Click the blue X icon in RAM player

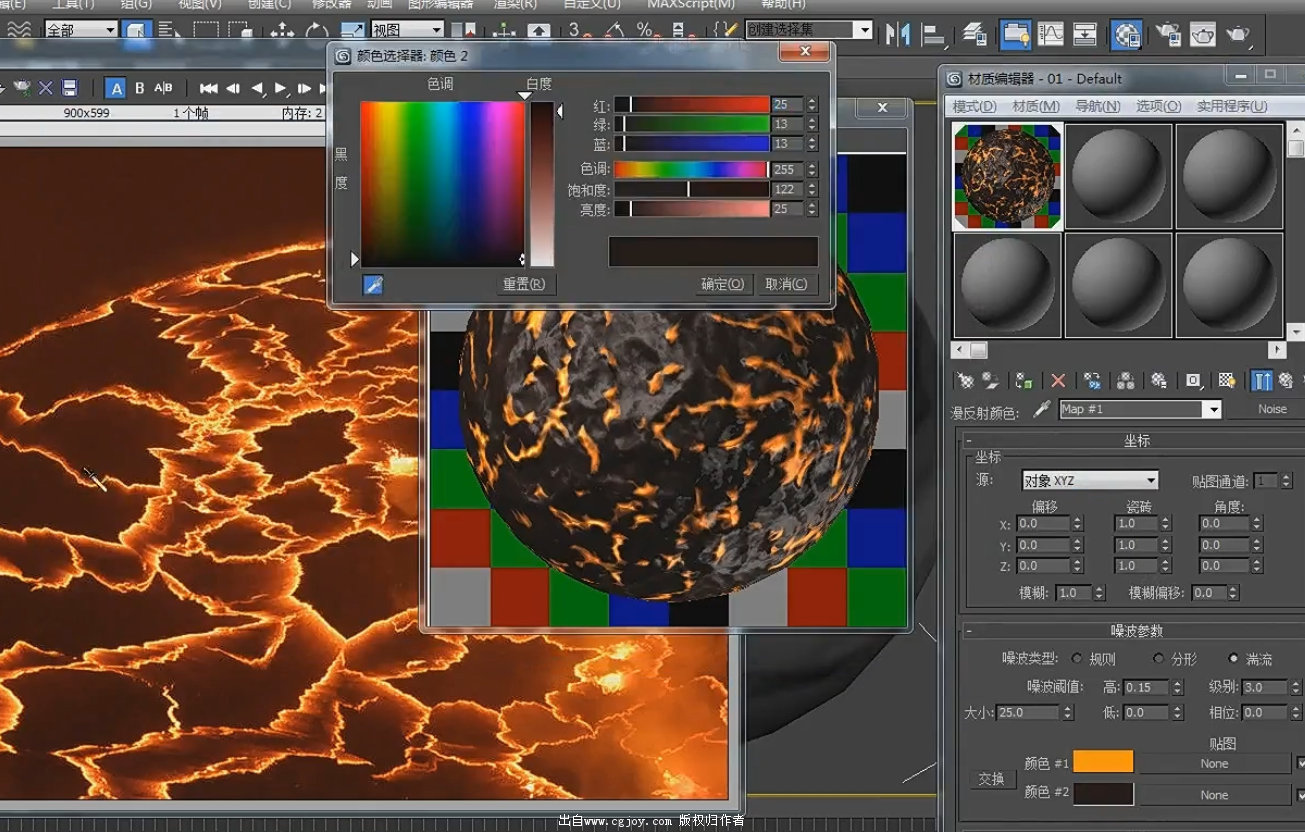(45, 88)
